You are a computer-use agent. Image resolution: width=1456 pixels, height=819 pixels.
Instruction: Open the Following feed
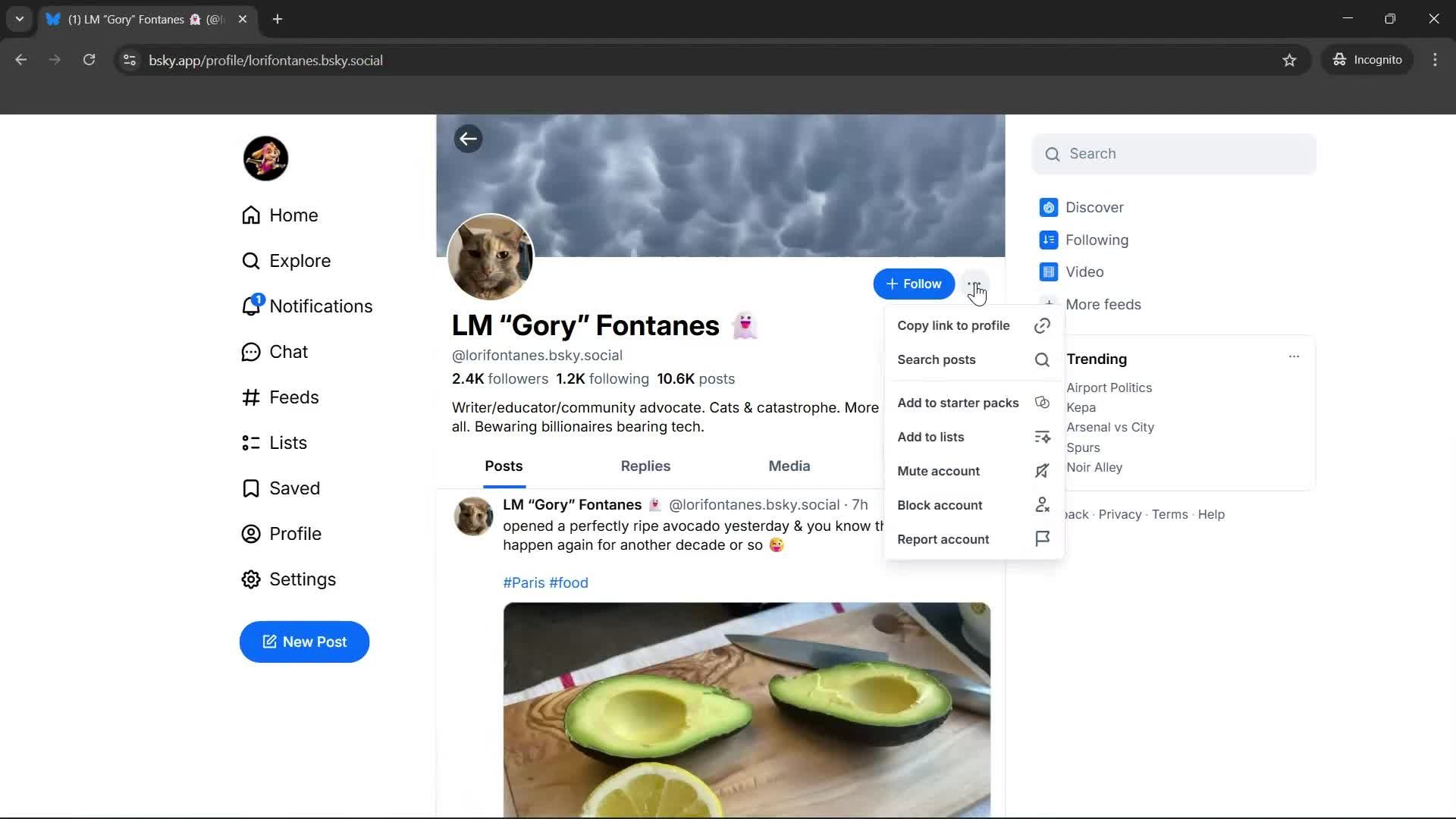[1095, 240]
